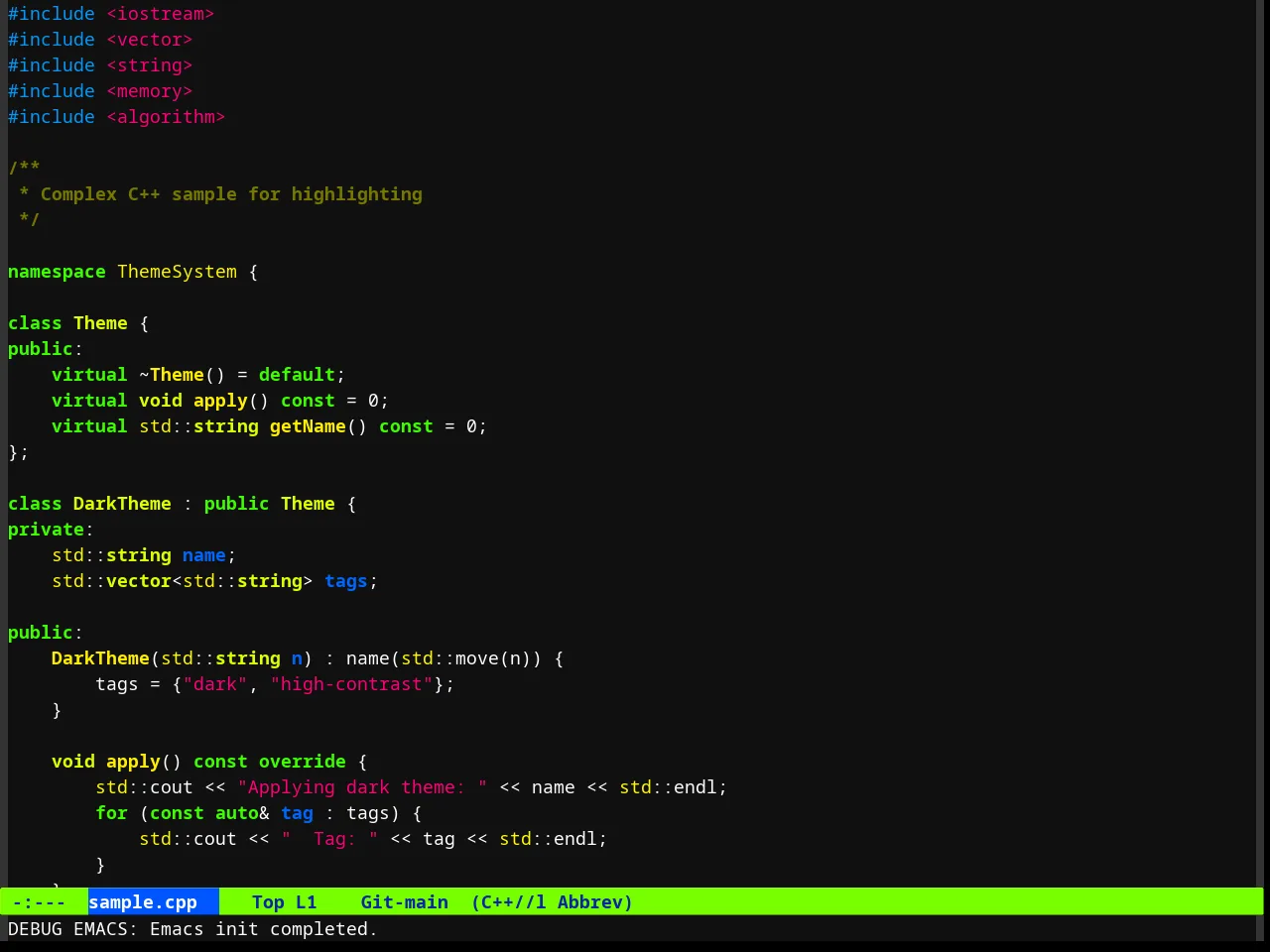Click on '<vector>' include header
1270x952 pixels.
(x=150, y=40)
